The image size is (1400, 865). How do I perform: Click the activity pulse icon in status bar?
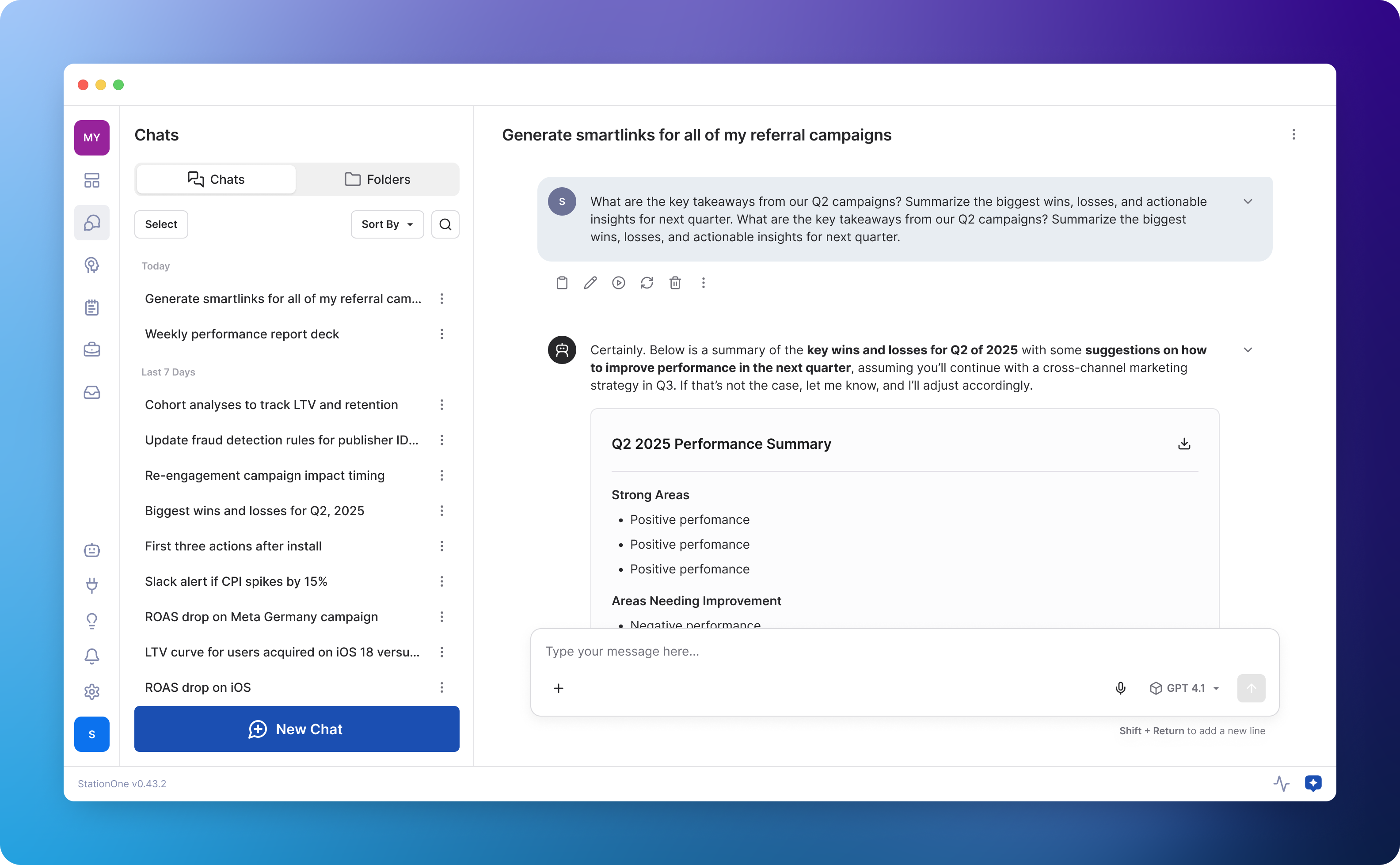point(1281,783)
